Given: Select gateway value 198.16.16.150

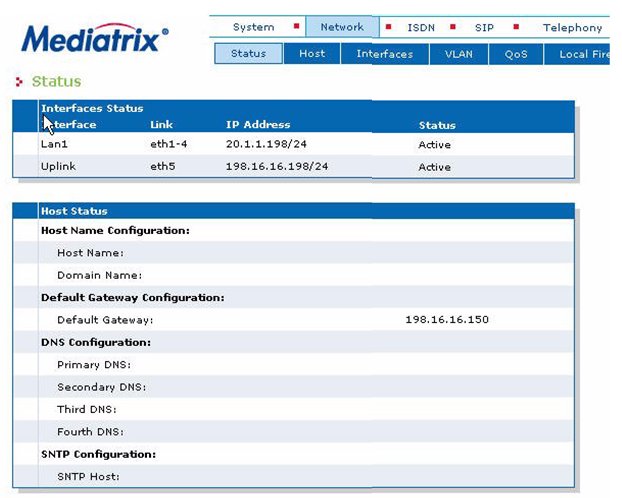Looking at the screenshot, I should tap(447, 319).
